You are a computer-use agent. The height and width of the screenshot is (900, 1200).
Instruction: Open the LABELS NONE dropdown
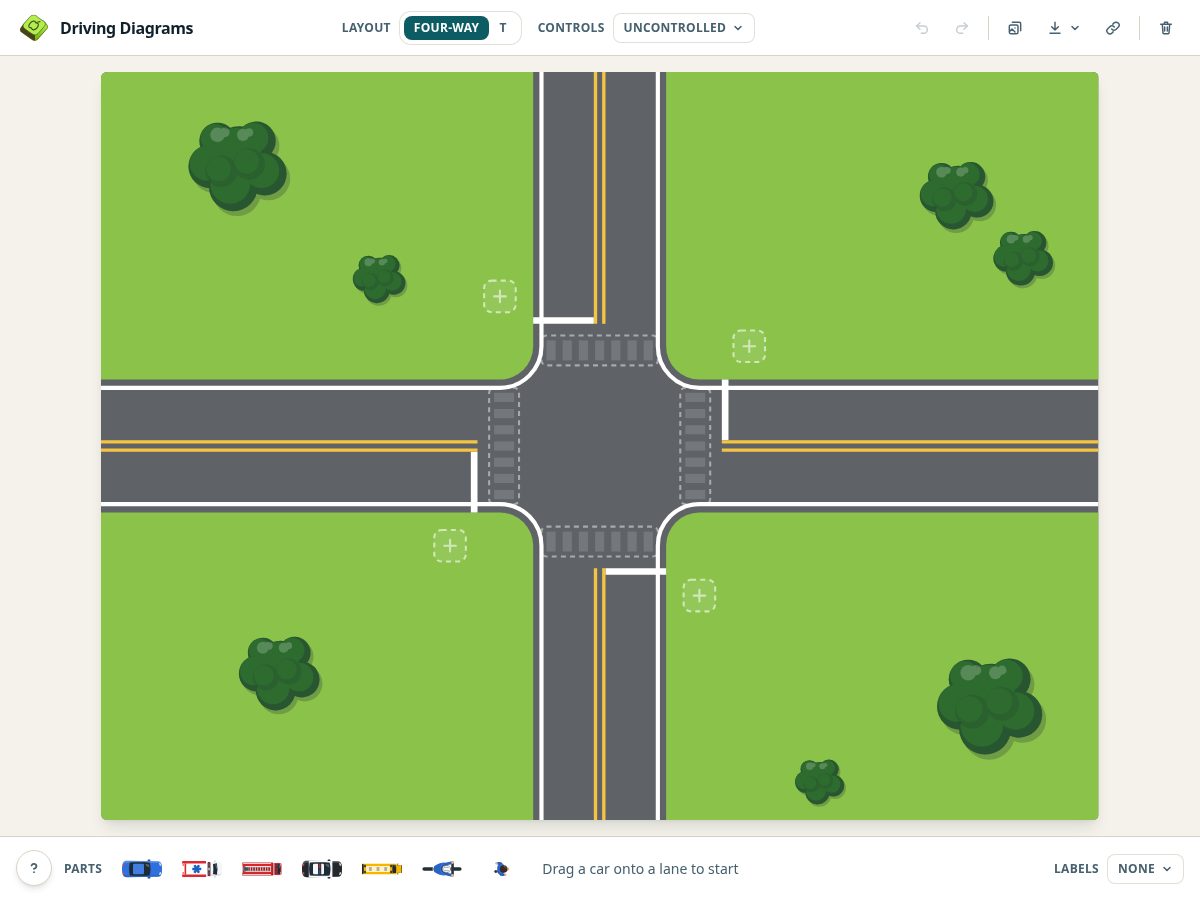[x=1145, y=869]
